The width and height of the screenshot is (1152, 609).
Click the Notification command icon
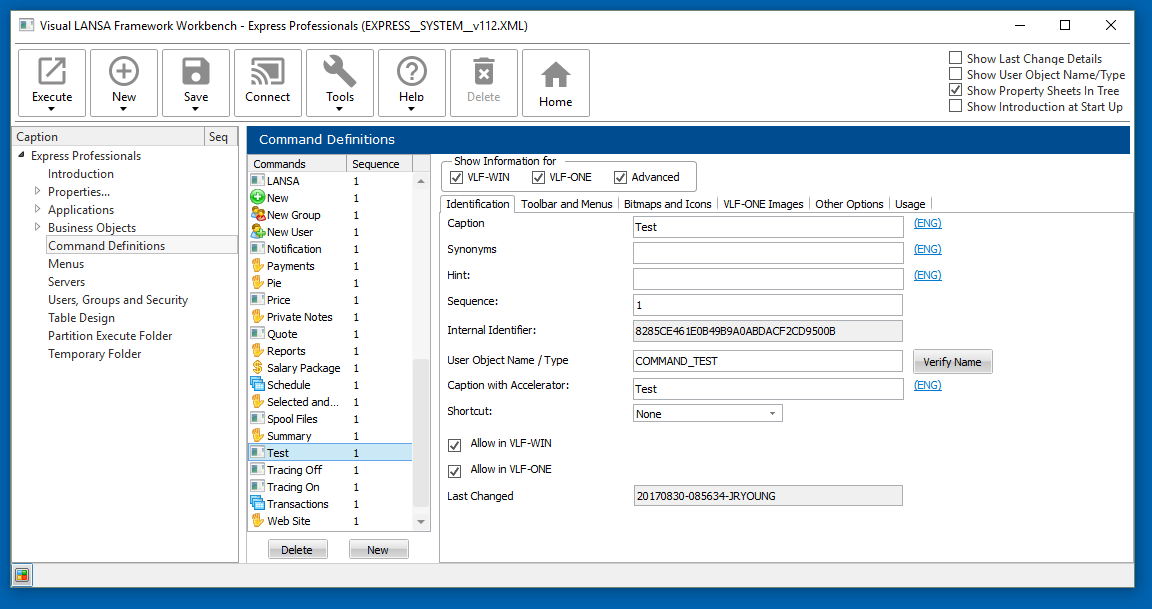(x=257, y=248)
